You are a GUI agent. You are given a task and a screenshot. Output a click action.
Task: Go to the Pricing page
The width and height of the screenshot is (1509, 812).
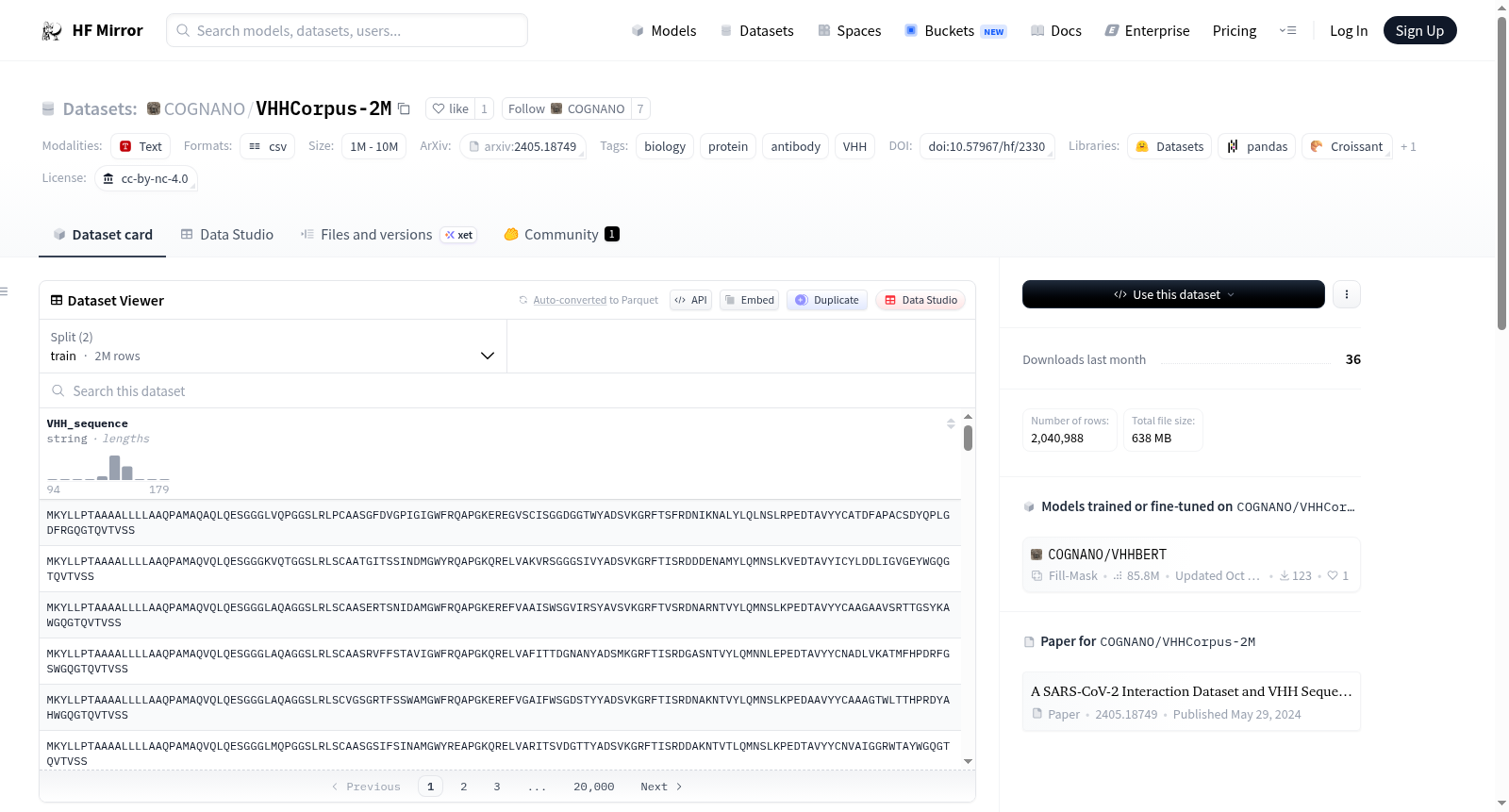click(1235, 30)
